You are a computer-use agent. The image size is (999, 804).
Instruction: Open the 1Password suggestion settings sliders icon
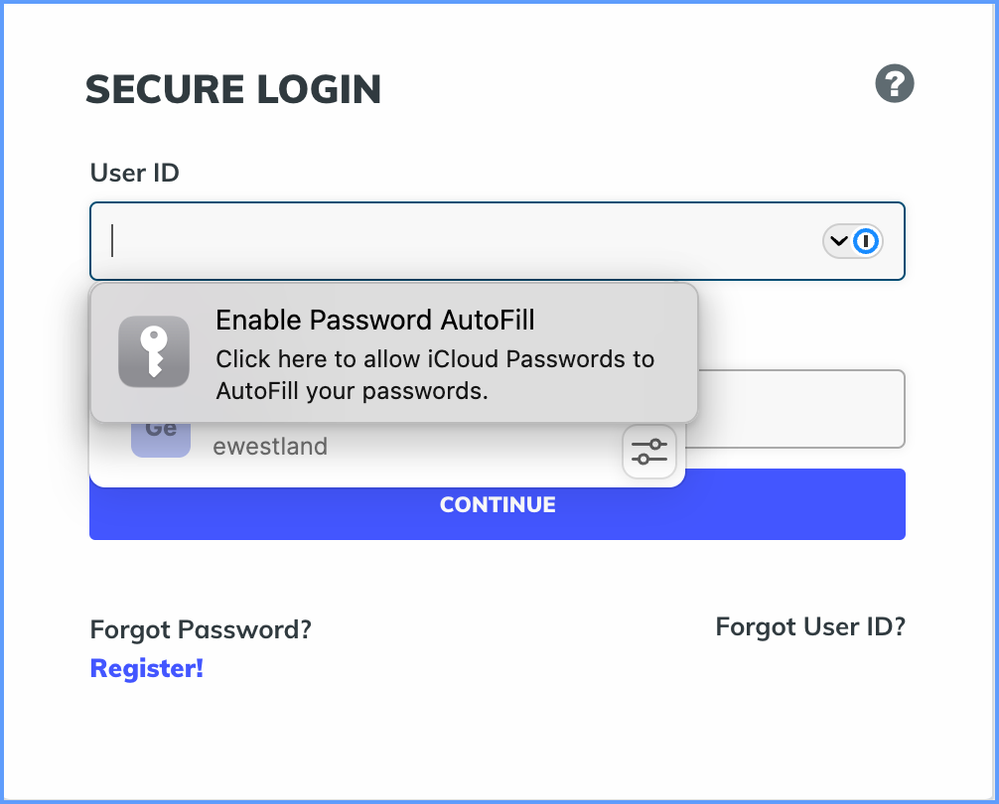click(x=649, y=452)
